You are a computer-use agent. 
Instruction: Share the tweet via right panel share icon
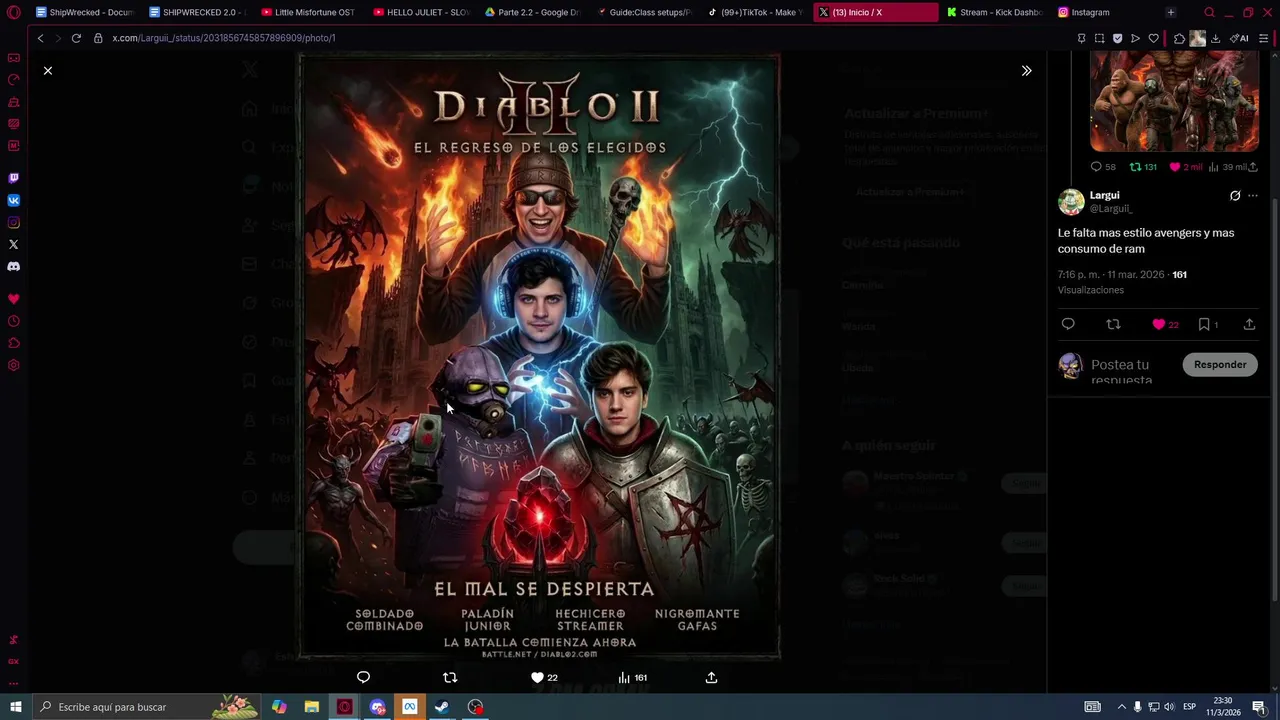(1249, 324)
